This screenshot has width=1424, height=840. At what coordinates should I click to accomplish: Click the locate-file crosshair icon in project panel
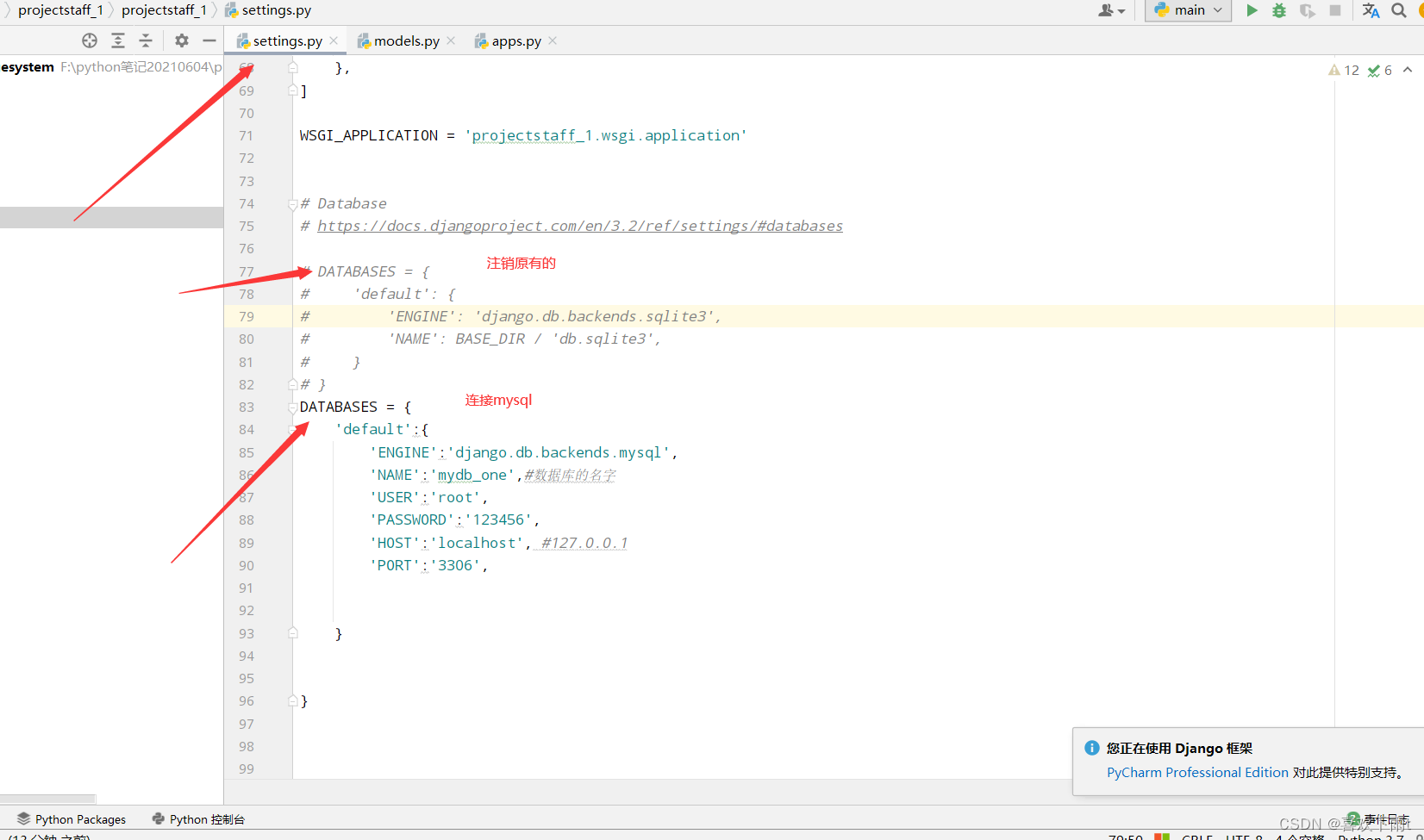click(90, 40)
